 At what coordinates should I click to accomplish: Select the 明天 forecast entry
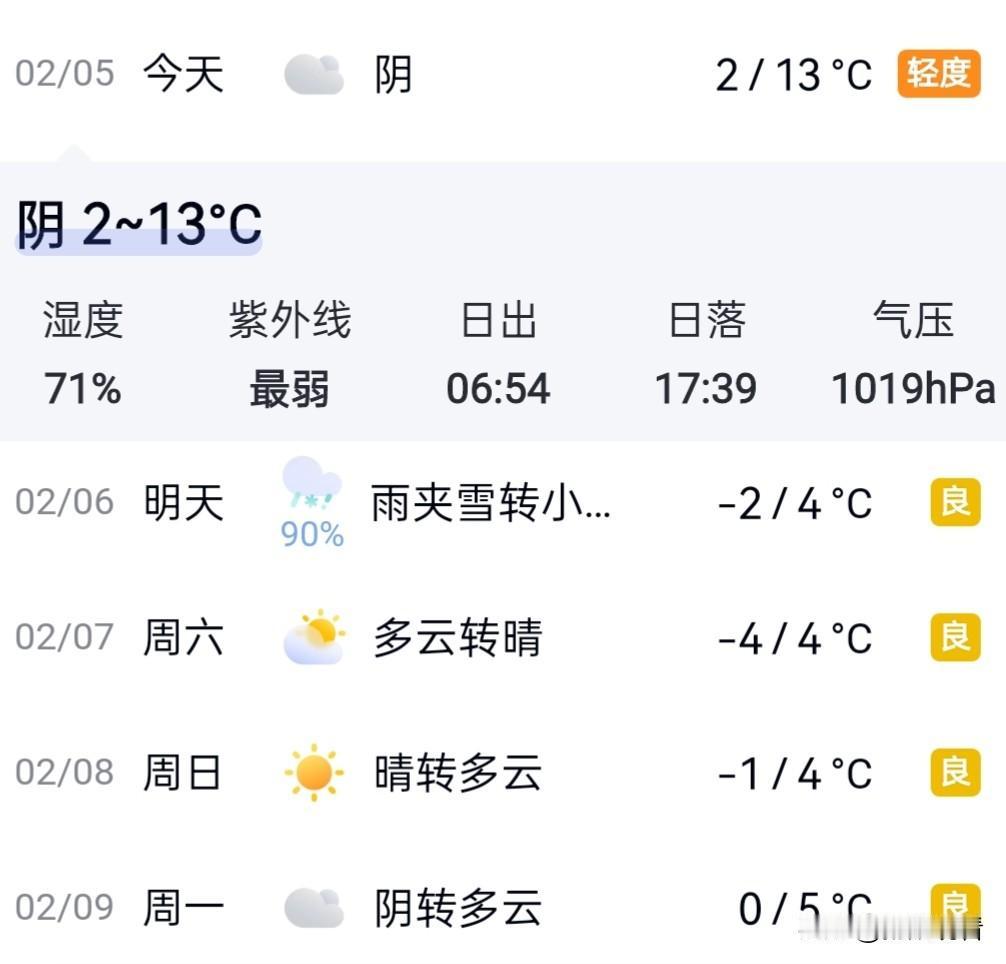coord(181,504)
